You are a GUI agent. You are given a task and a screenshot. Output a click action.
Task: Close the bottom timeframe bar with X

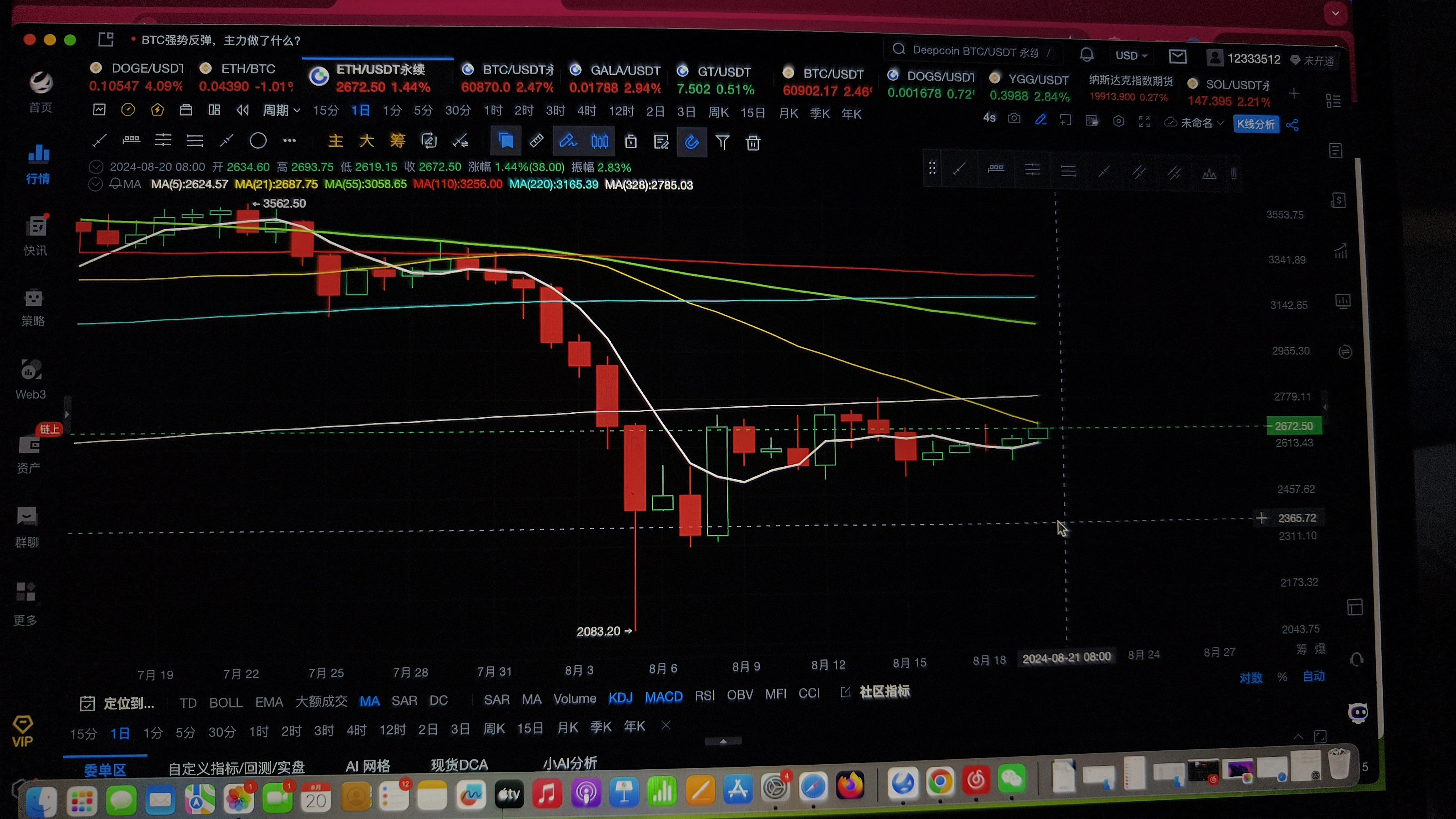(666, 725)
